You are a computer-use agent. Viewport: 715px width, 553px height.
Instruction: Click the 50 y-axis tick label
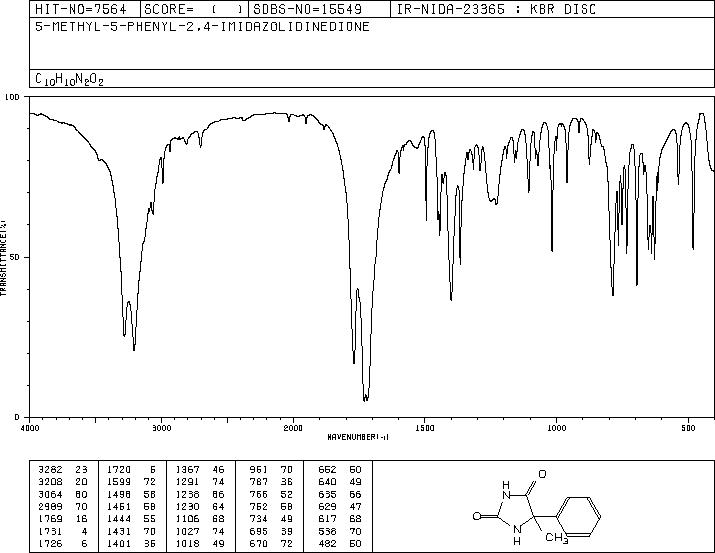point(16,258)
